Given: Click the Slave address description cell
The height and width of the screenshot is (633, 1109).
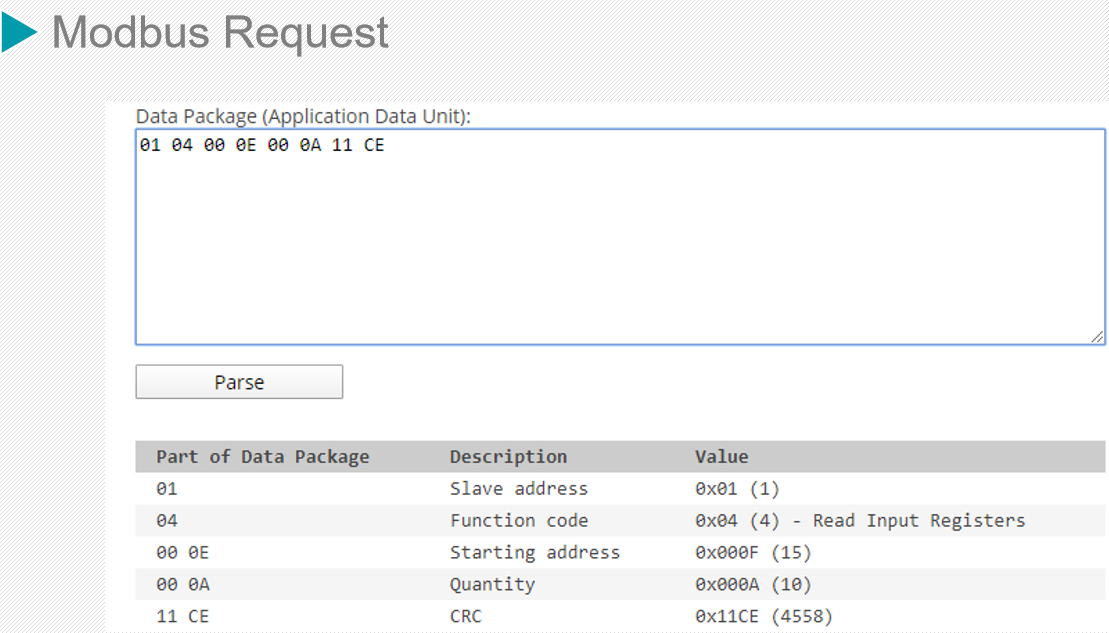Looking at the screenshot, I should 518,489.
